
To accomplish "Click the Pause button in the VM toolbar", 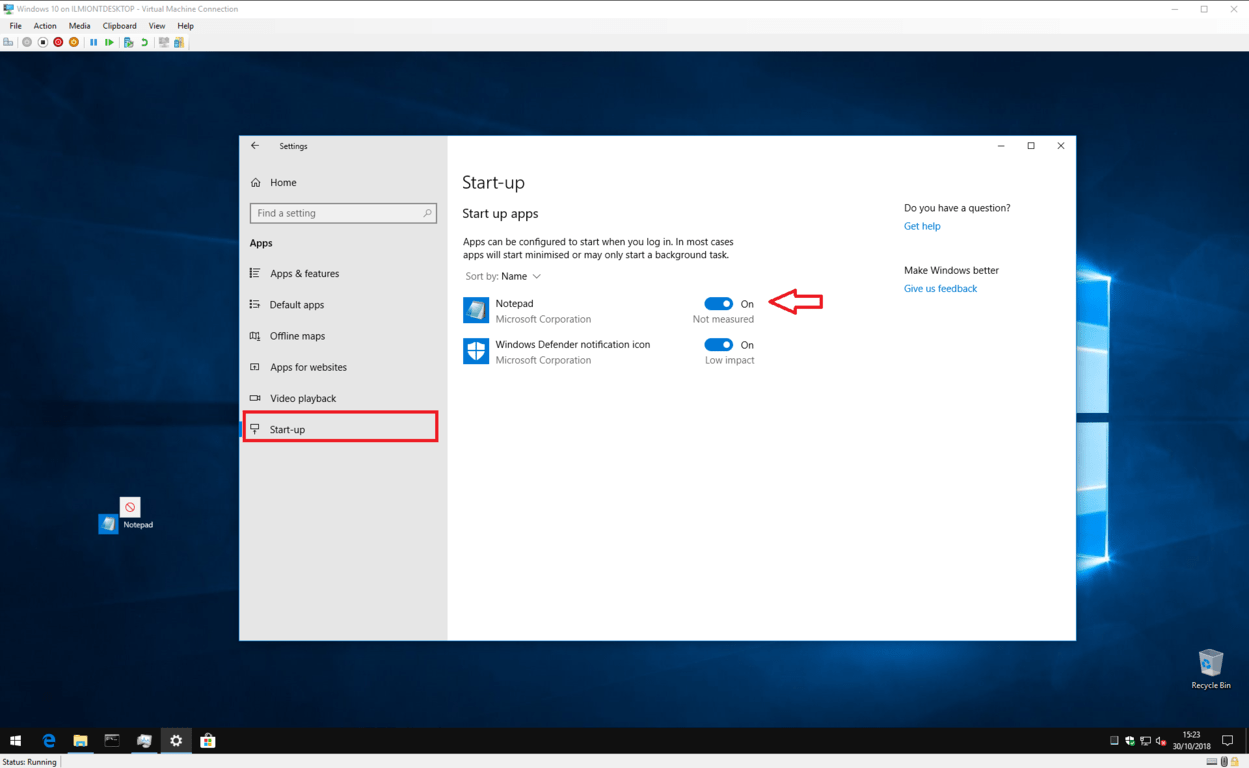I will pos(94,42).
